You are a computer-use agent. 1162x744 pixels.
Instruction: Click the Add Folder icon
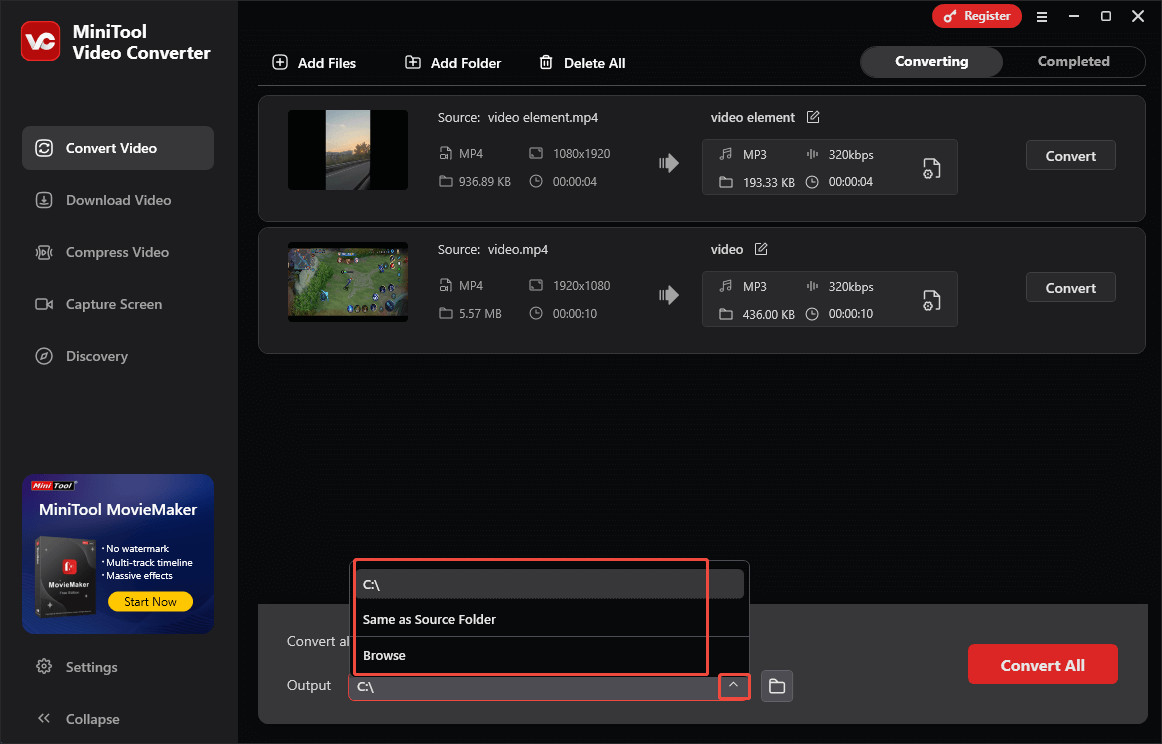coord(413,63)
